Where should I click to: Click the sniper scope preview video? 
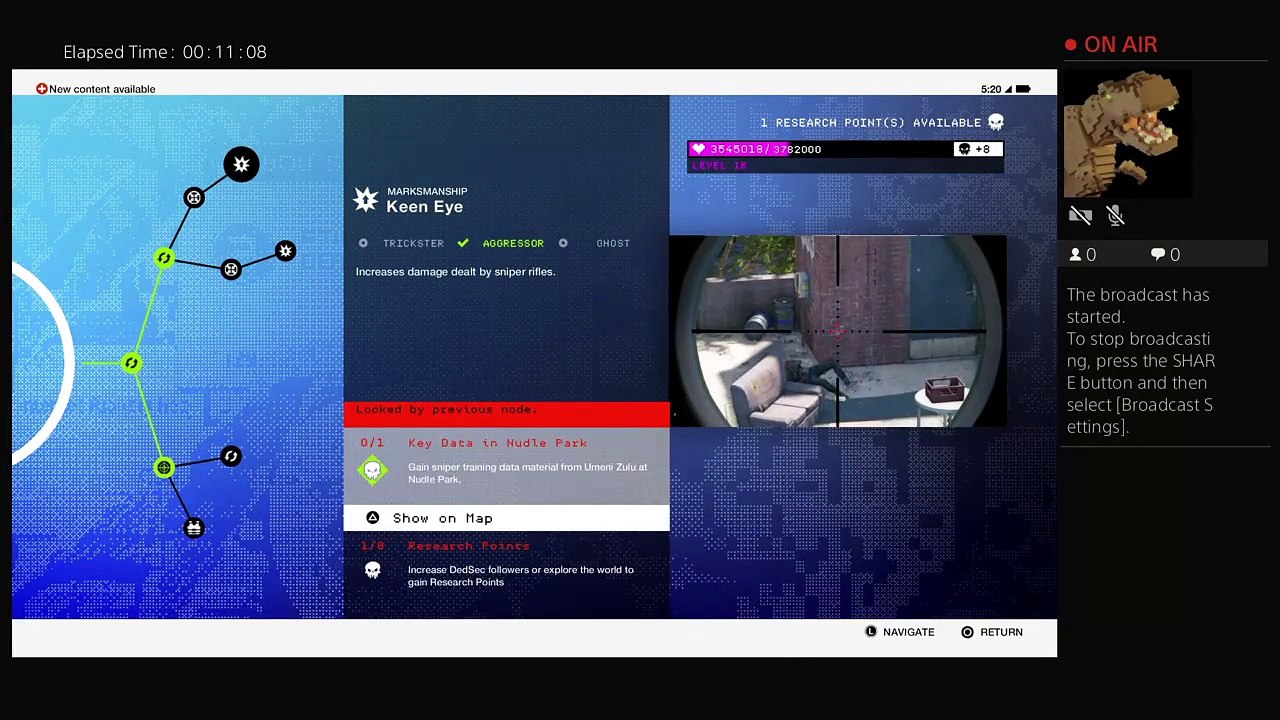[x=838, y=331]
